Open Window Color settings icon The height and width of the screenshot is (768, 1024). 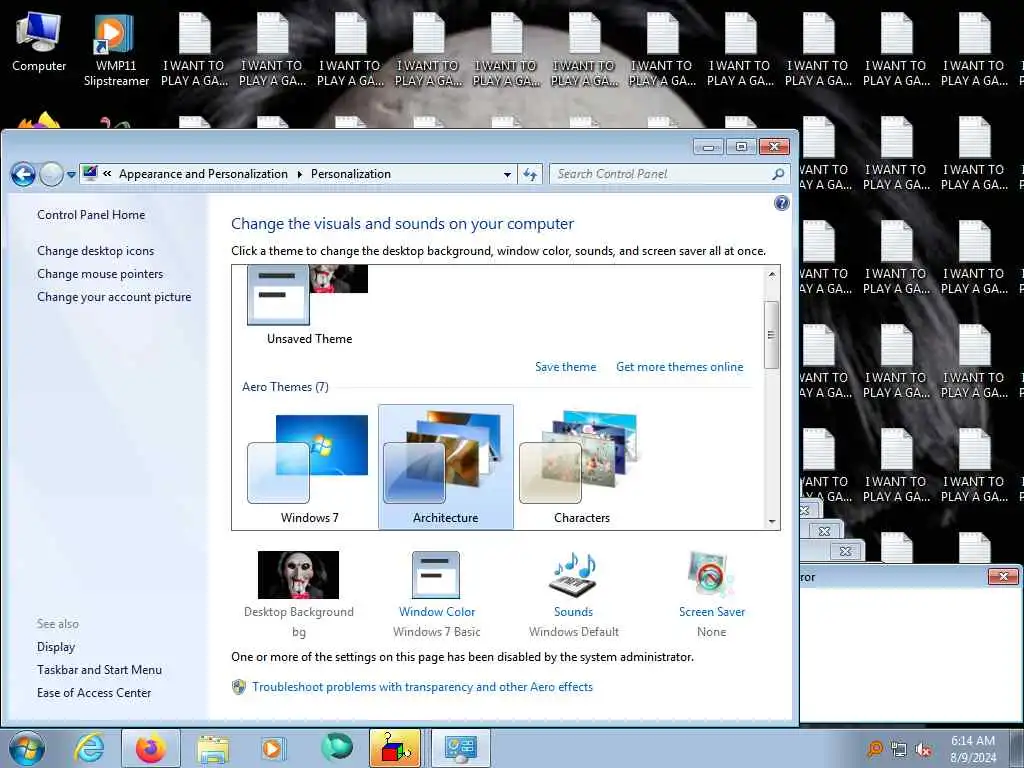pyautogui.click(x=436, y=575)
